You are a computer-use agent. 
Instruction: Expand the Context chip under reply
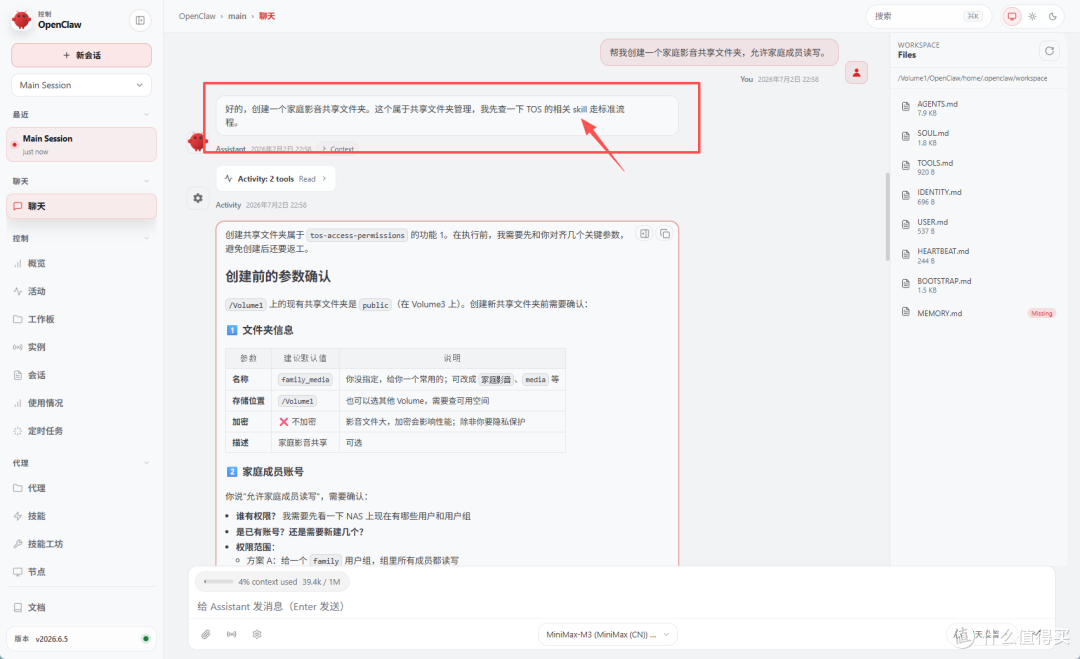coord(338,149)
